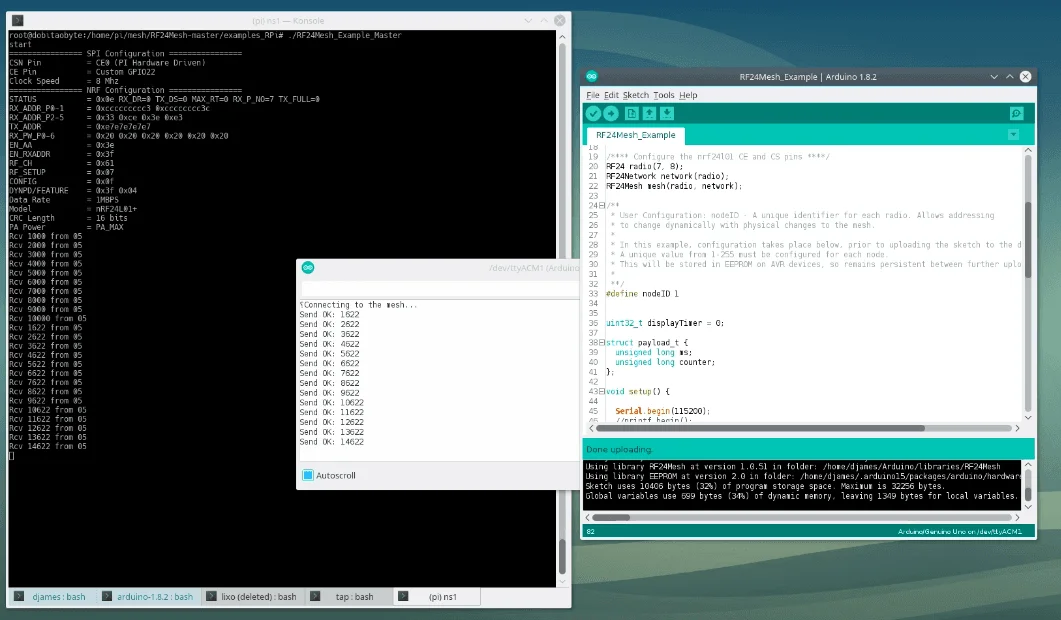
Task: Click the "Clock Speed = 8 Mhz" terminal line
Action: pos(64,81)
